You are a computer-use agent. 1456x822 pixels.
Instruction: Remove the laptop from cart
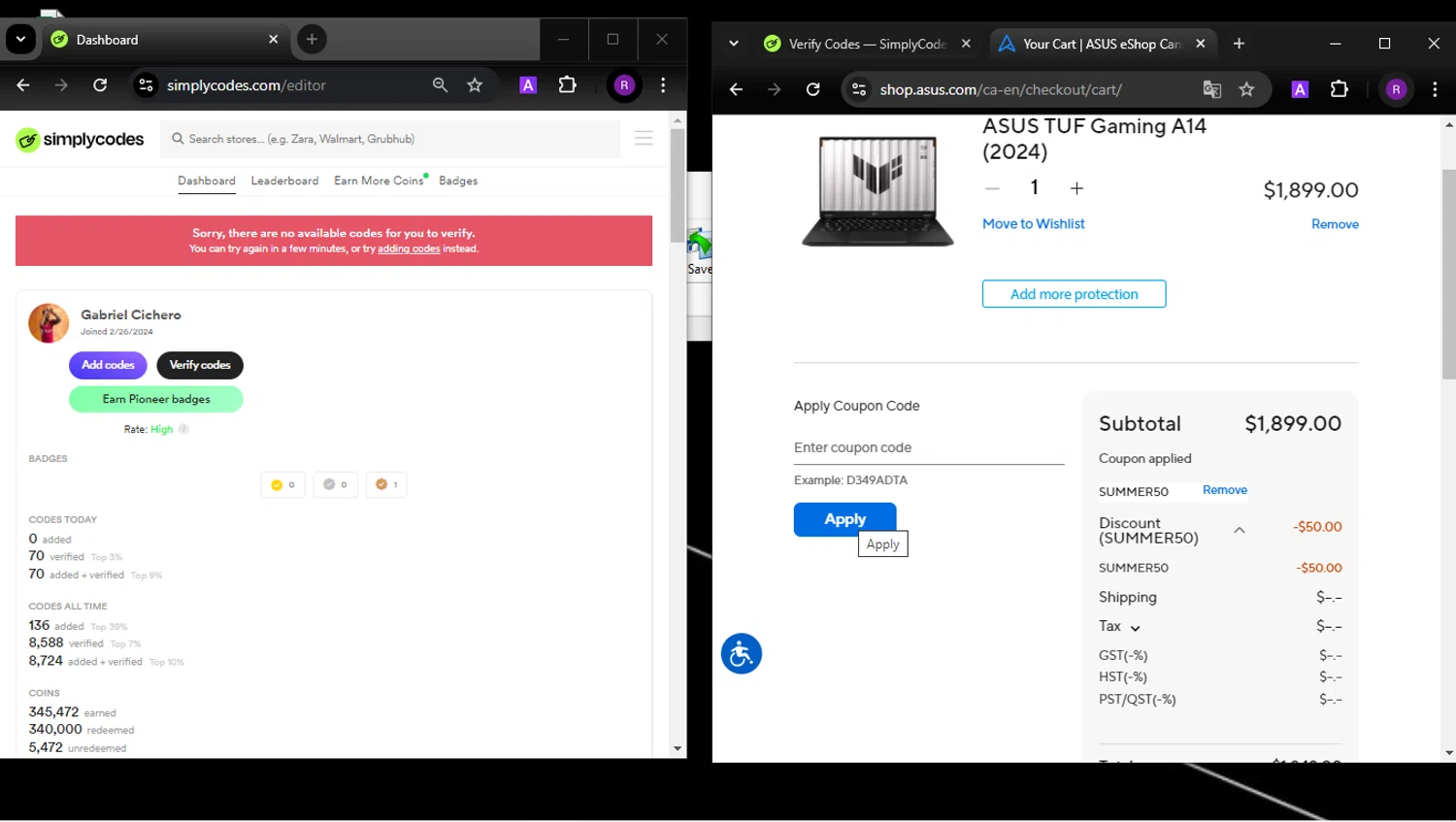pyautogui.click(x=1335, y=224)
